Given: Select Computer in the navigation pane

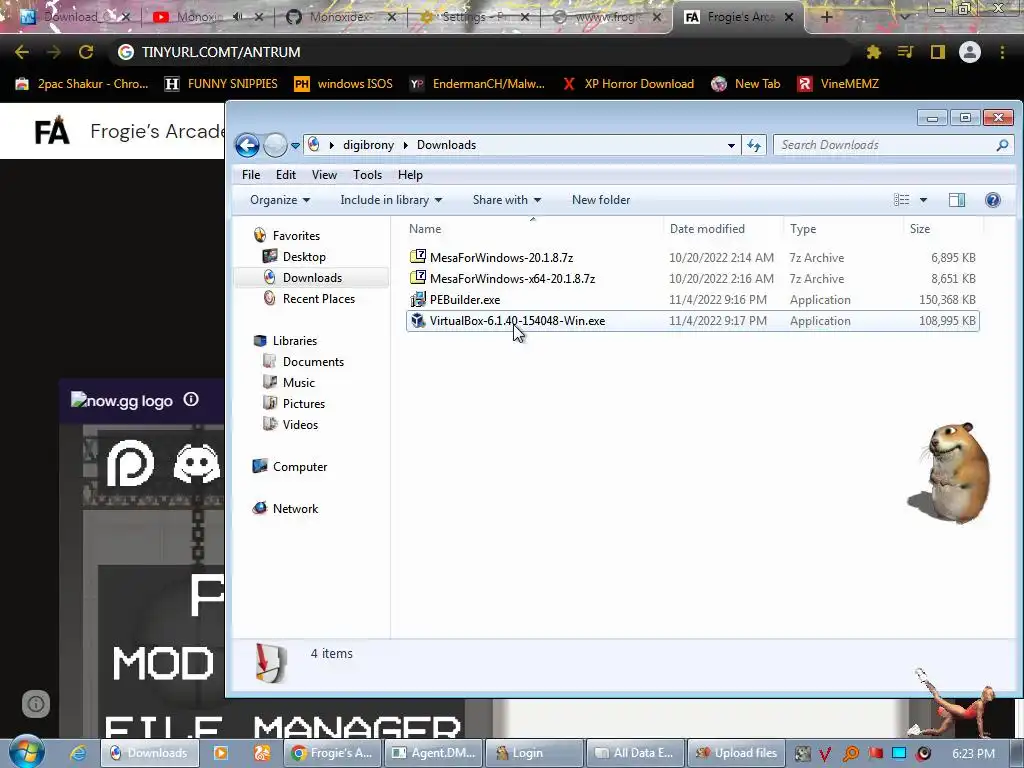Looking at the screenshot, I should (300, 467).
